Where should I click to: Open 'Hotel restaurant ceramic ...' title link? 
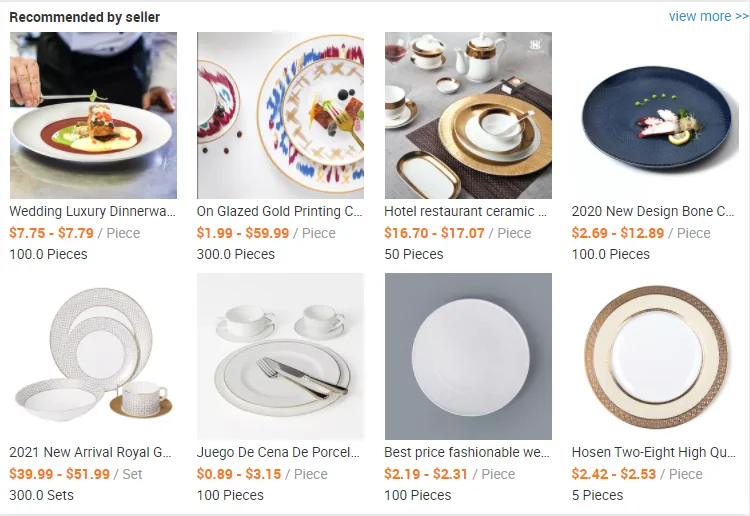(x=465, y=211)
